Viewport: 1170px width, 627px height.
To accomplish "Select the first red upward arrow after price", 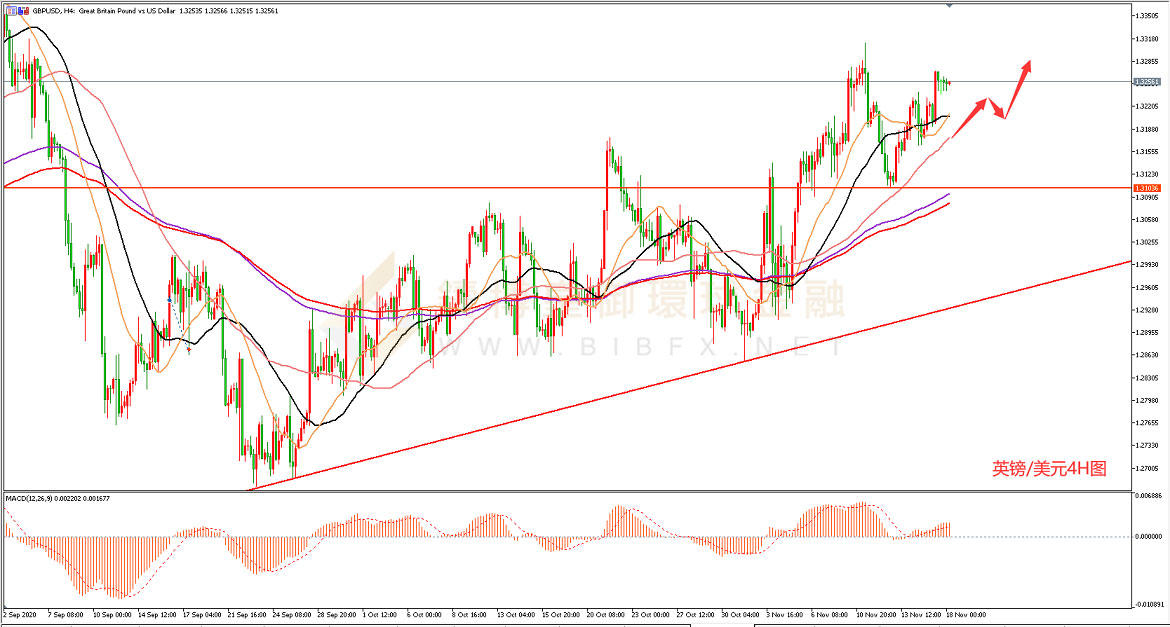I will (x=968, y=117).
